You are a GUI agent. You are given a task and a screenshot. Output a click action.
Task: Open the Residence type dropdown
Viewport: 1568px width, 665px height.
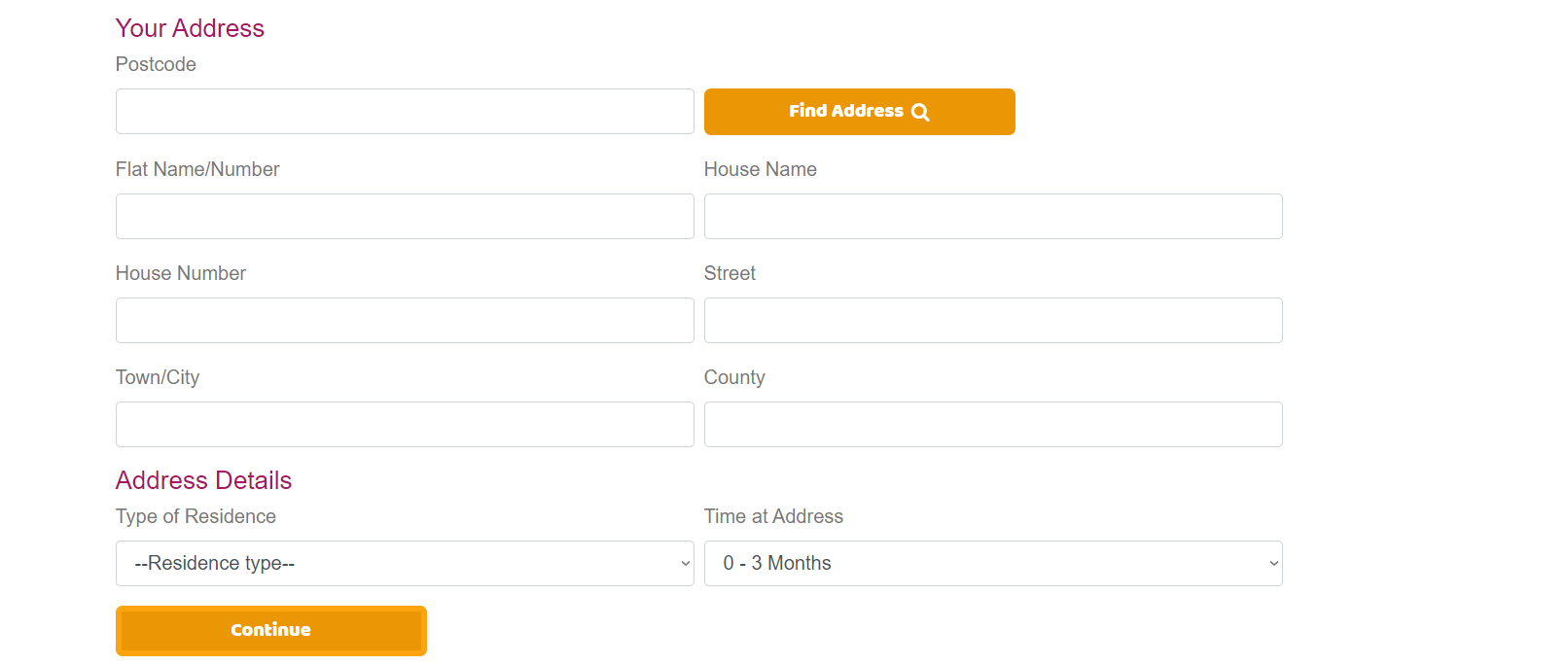point(405,563)
